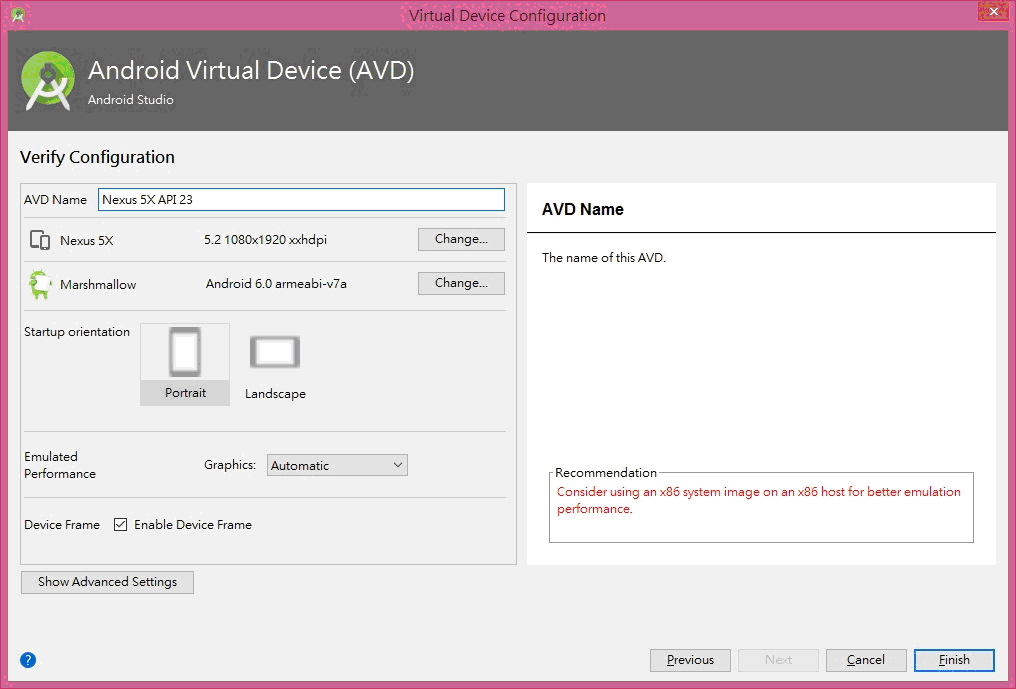The height and width of the screenshot is (689, 1016).
Task: Click the 'Emulated Performance' label
Action: coord(60,465)
